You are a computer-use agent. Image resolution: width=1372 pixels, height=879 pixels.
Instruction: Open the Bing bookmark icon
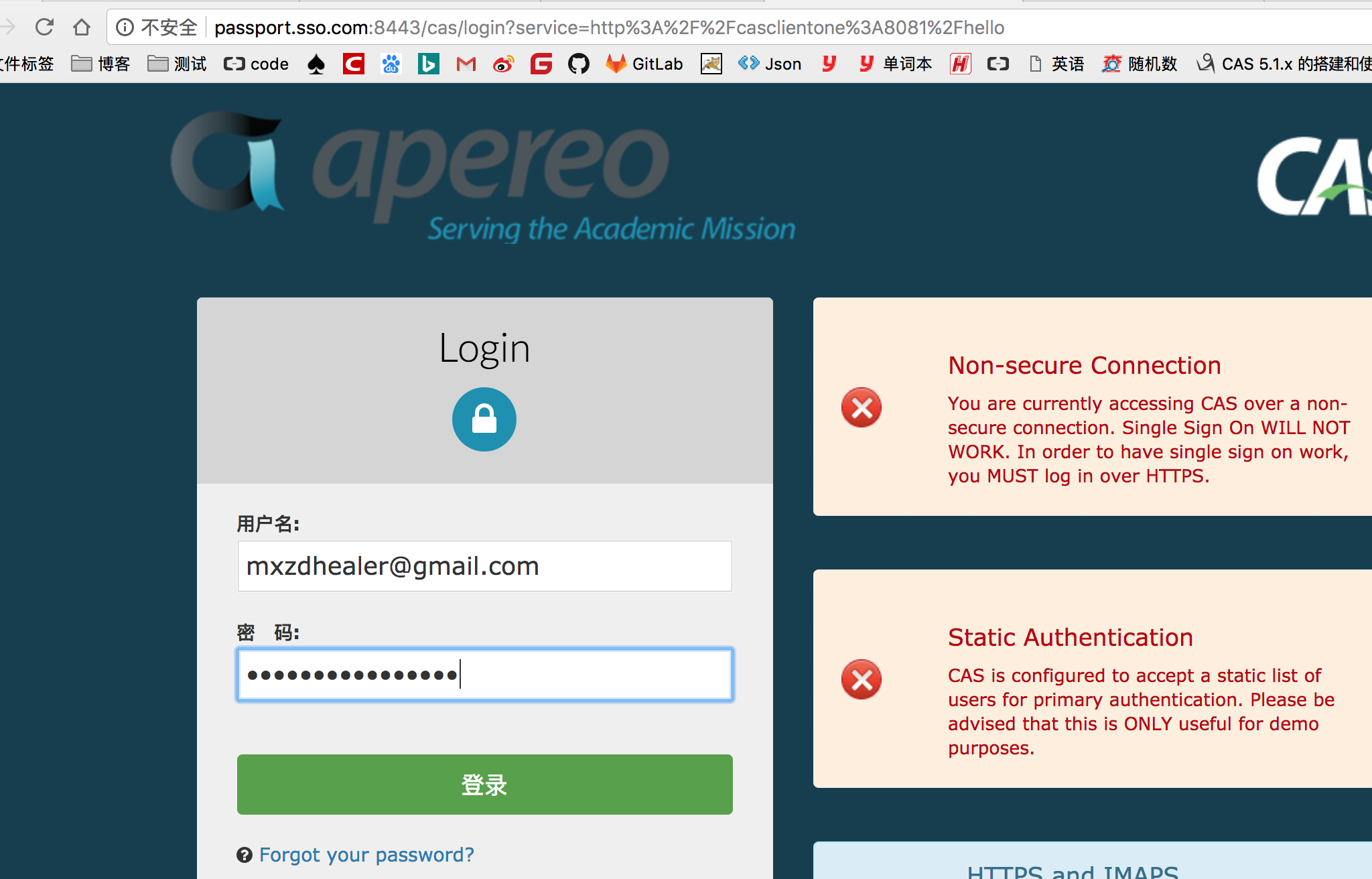428,64
